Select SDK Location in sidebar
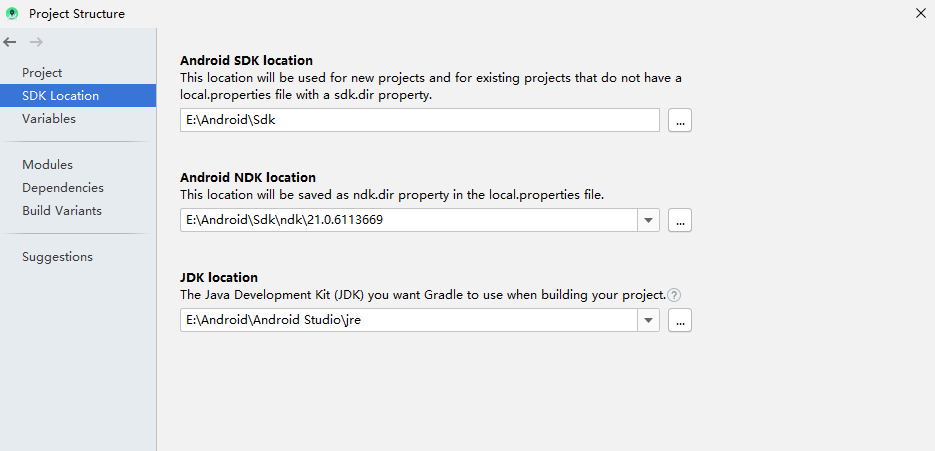The width and height of the screenshot is (935, 451). [x=60, y=96]
